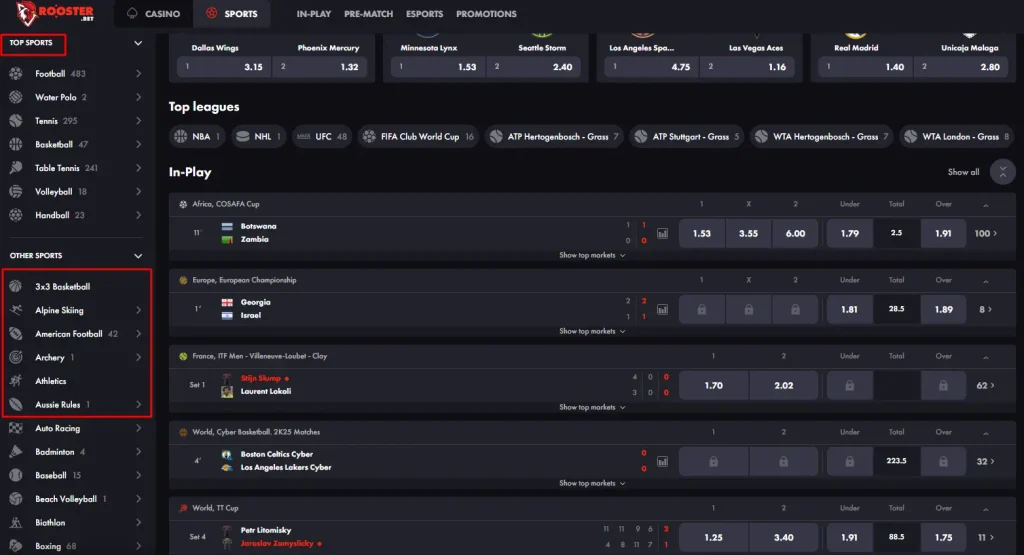Show top markets for Georgia vs Israel

pyautogui.click(x=592, y=331)
